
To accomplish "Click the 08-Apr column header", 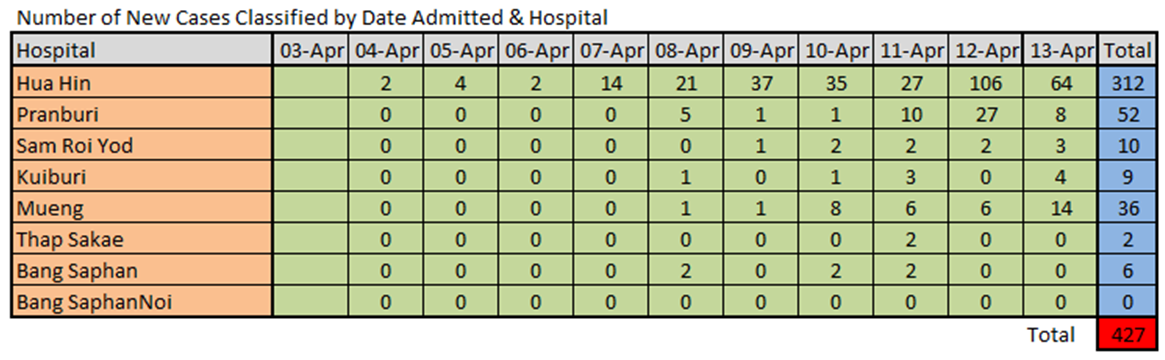I will [684, 51].
